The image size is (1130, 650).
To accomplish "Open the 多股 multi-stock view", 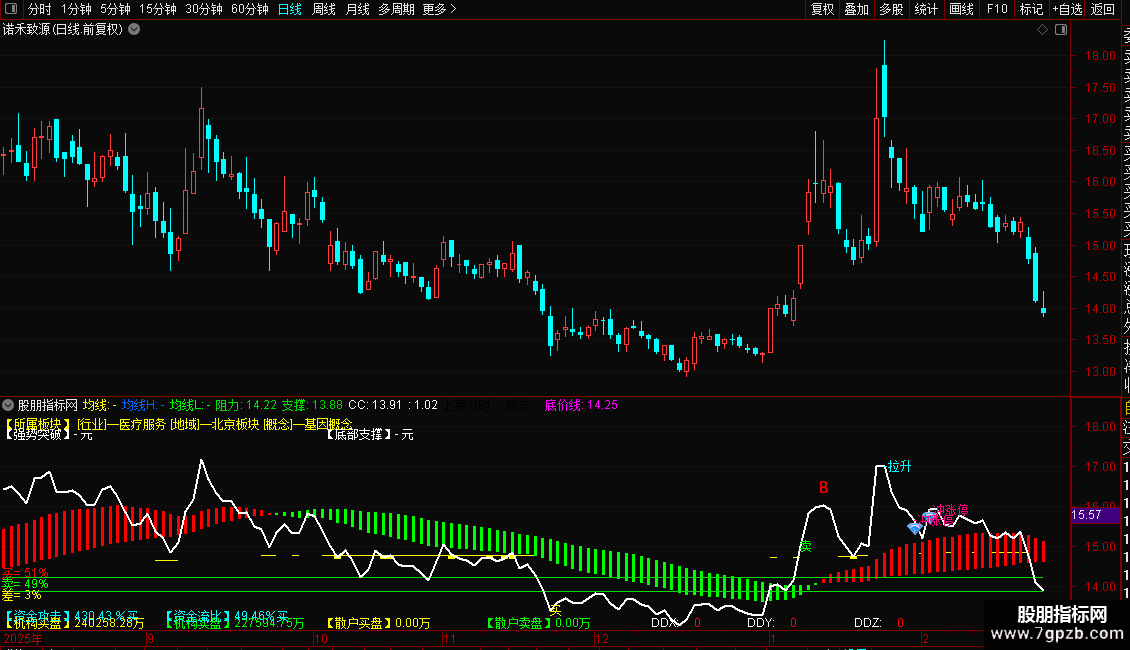I will (x=891, y=9).
